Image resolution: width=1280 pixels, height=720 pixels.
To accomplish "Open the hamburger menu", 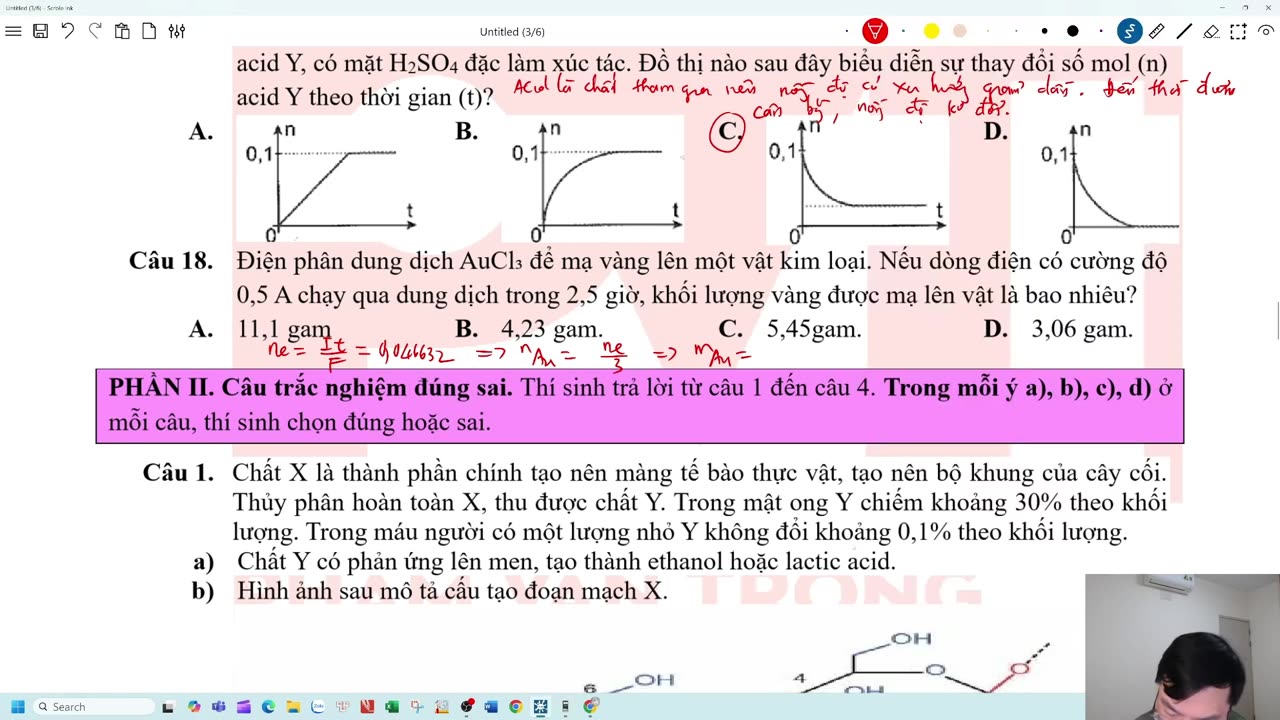I will (13, 31).
